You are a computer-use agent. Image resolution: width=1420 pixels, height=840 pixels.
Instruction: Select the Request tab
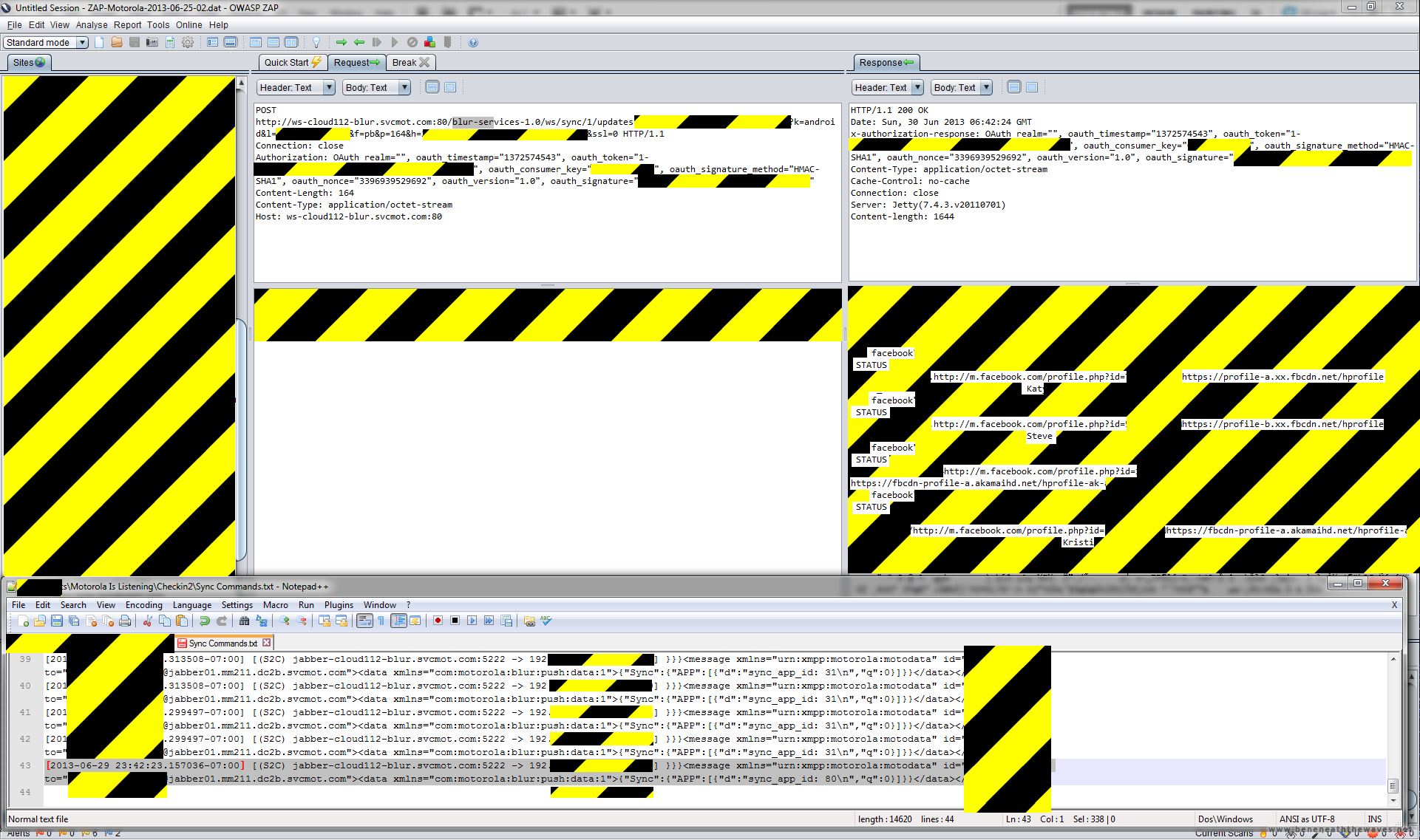tap(356, 63)
